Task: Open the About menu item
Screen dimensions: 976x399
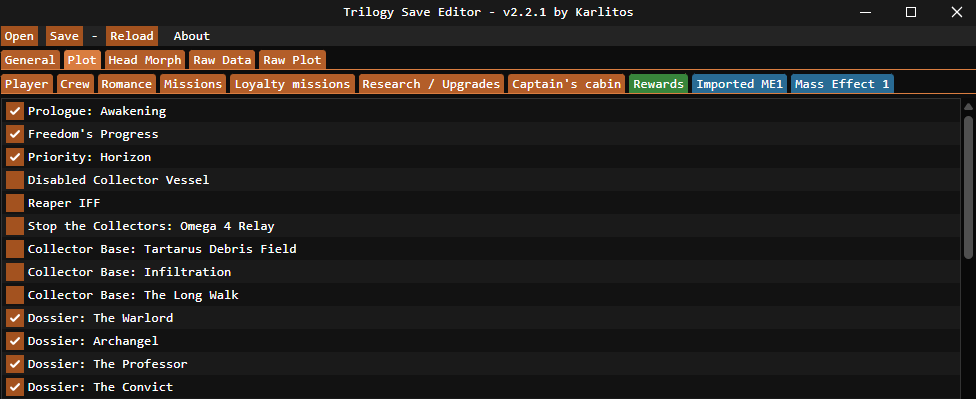Action: 192,36
